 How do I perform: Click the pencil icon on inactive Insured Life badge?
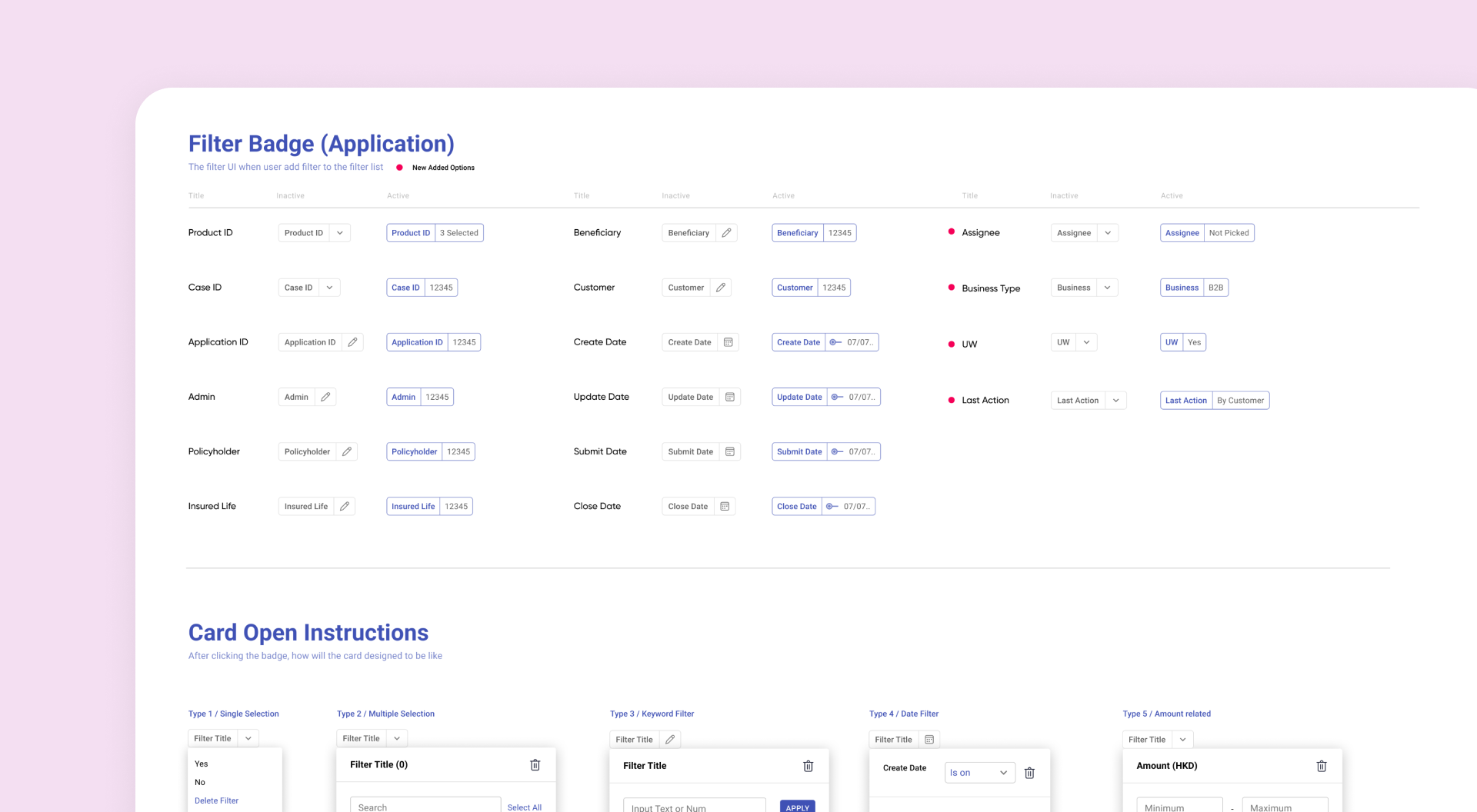[345, 506]
